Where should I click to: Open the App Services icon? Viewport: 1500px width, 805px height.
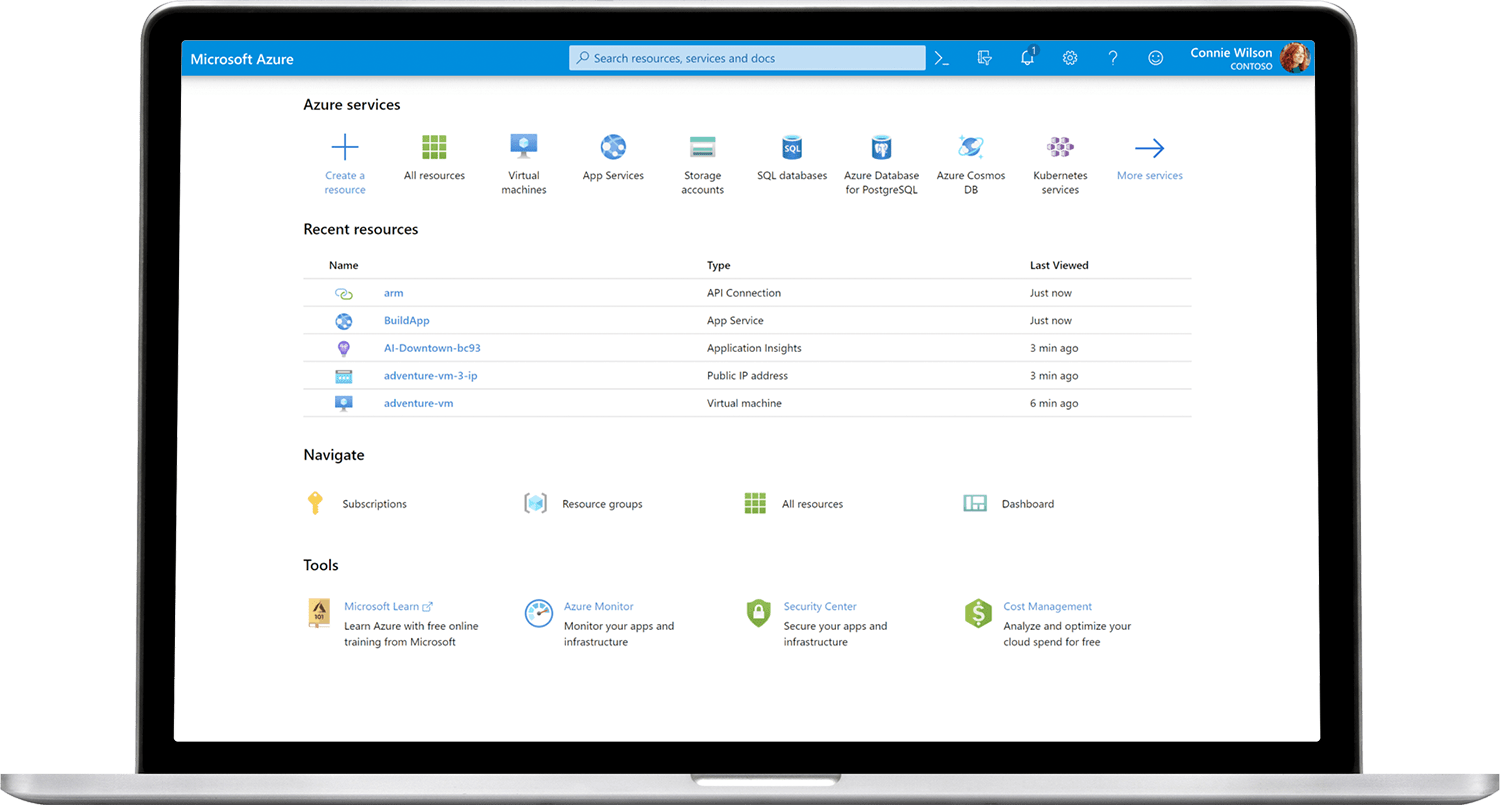(613, 148)
